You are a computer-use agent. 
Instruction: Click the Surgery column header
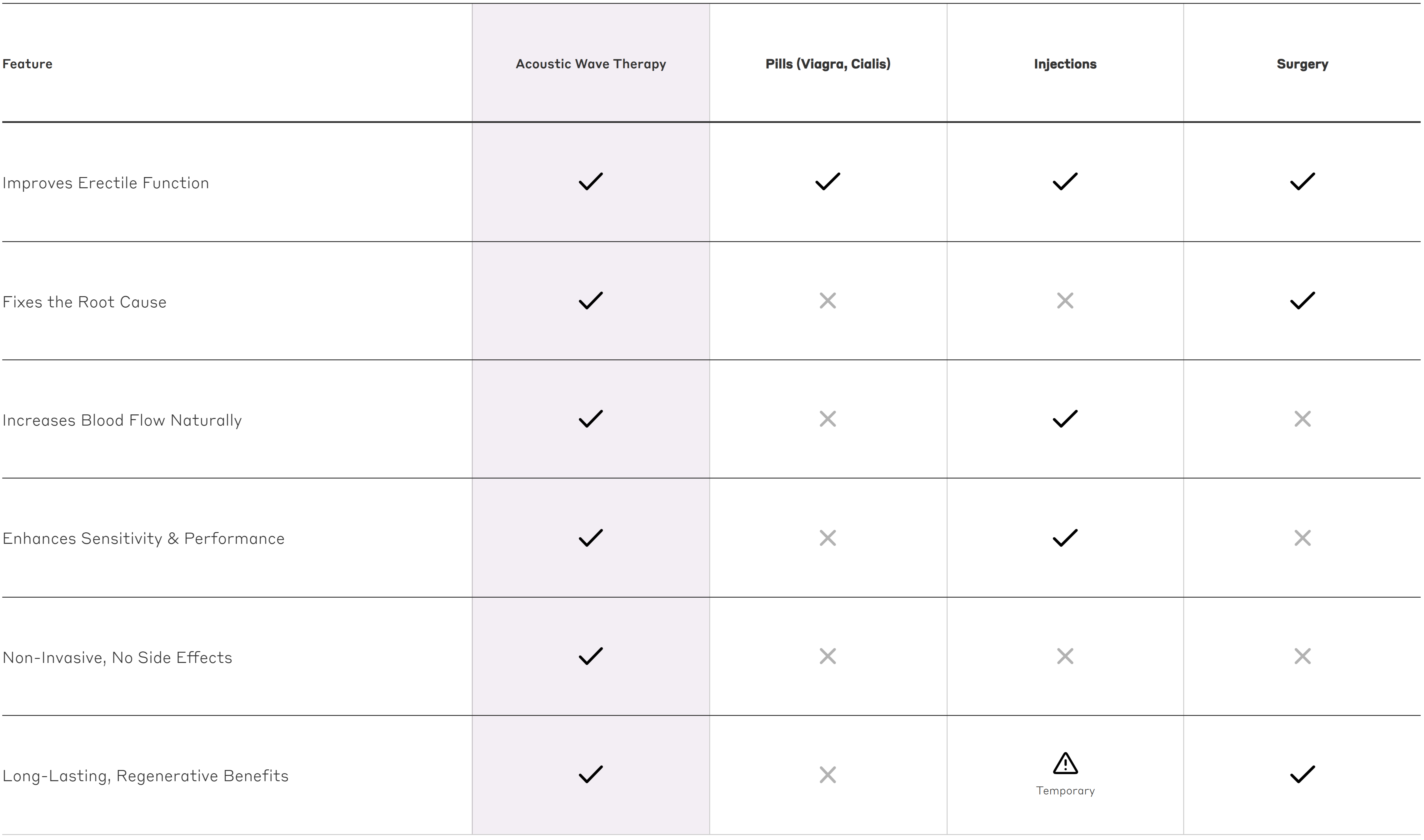1302,64
